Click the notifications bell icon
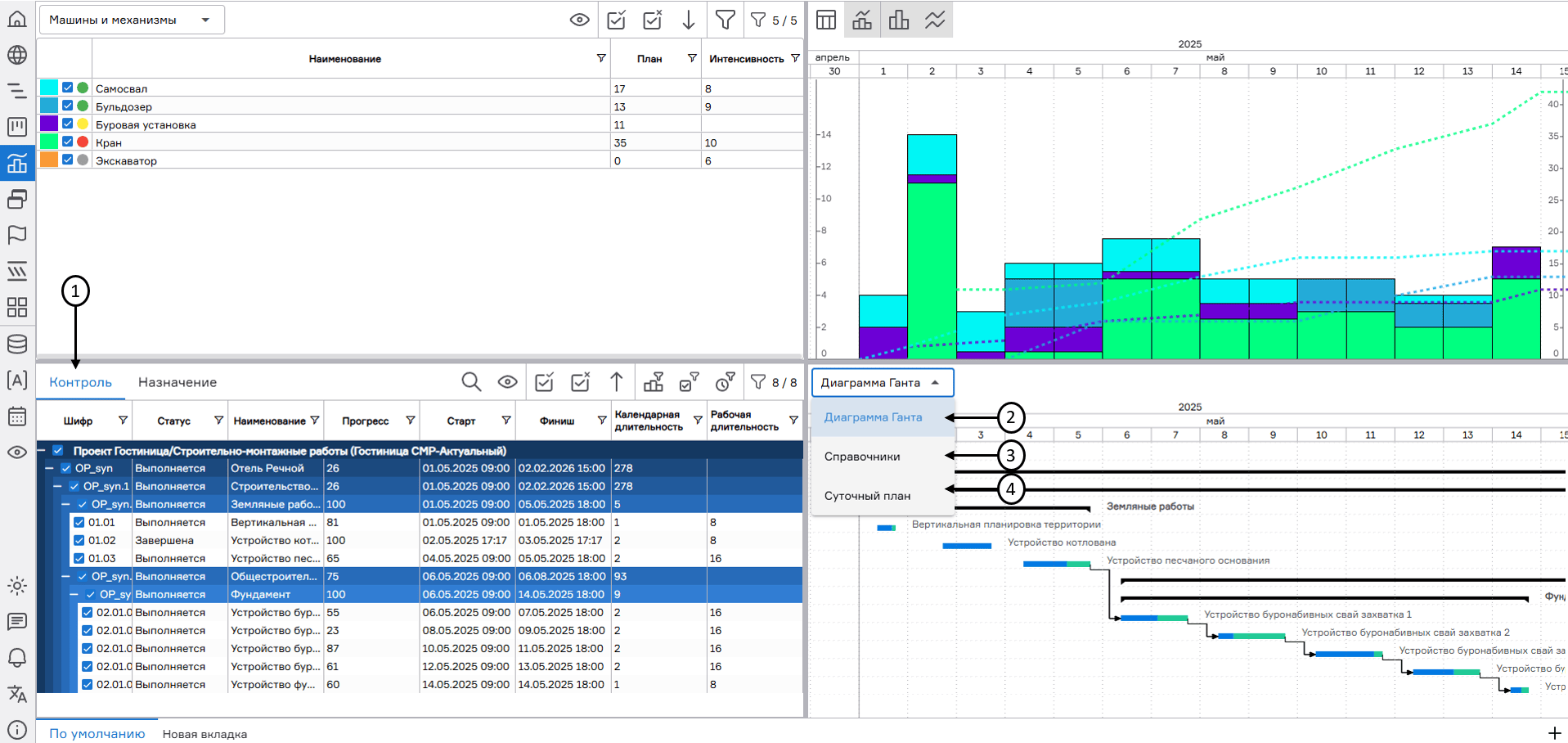This screenshot has height=743, width=1568. [17, 658]
